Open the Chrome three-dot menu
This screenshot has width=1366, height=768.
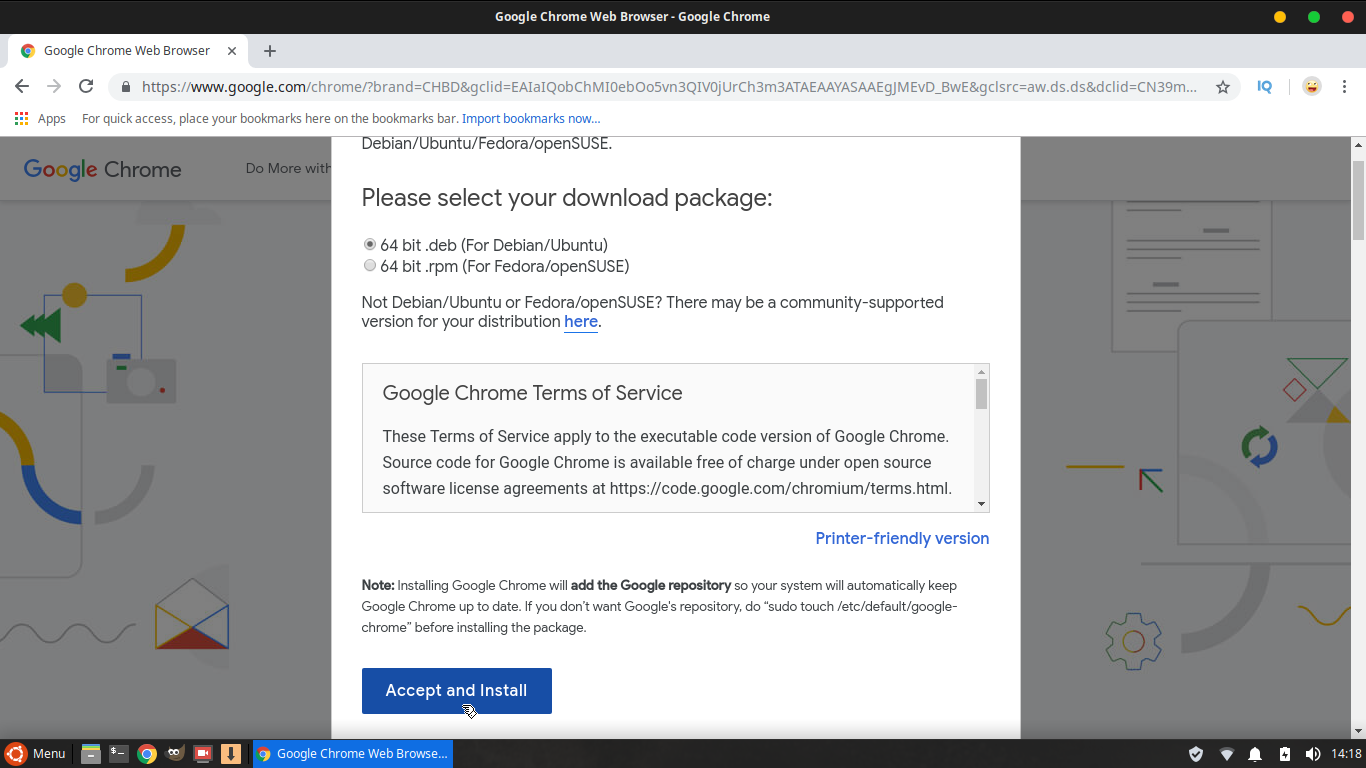coord(1346,87)
